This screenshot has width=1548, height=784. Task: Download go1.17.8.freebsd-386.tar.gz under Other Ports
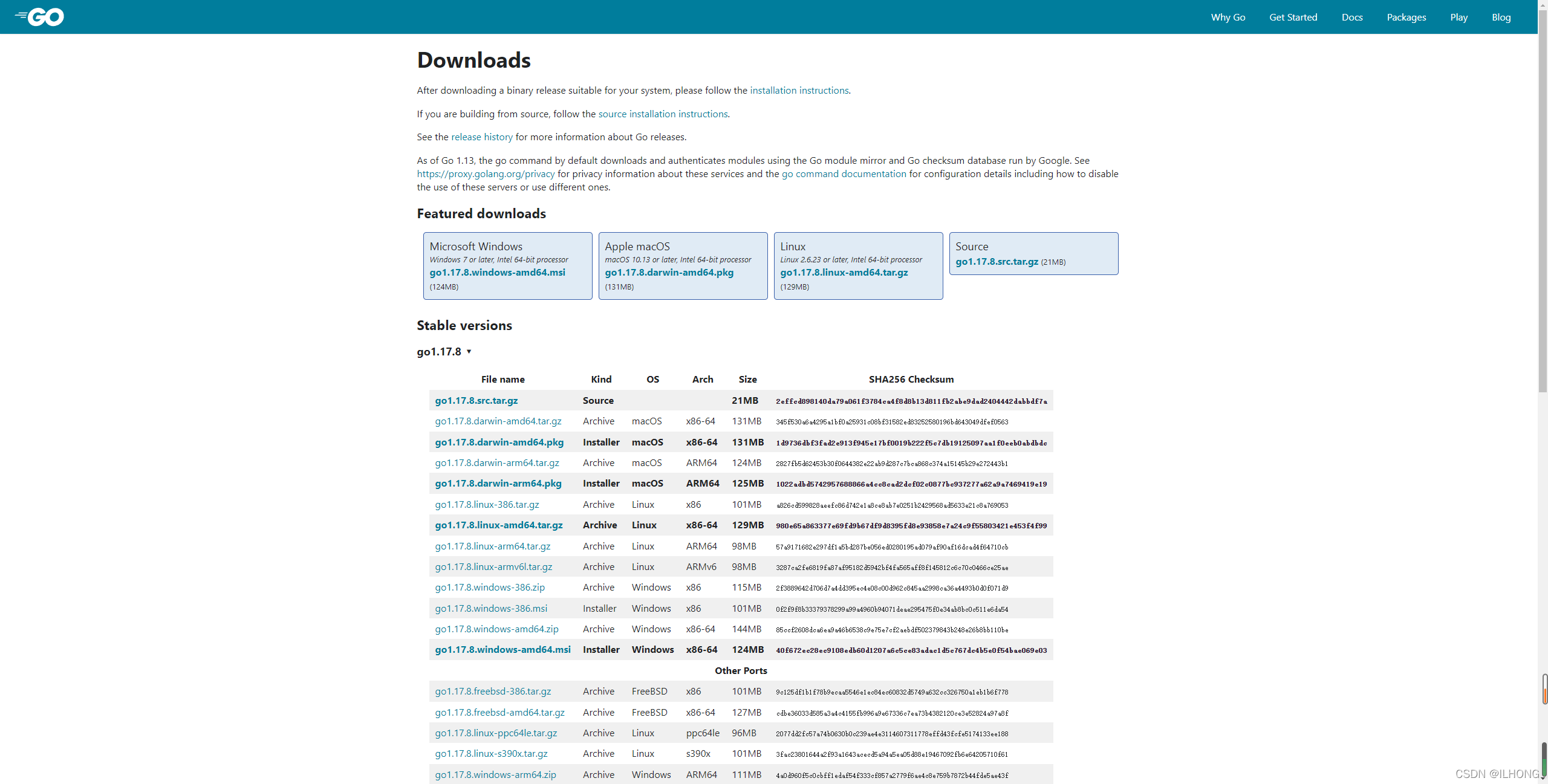pyautogui.click(x=493, y=692)
